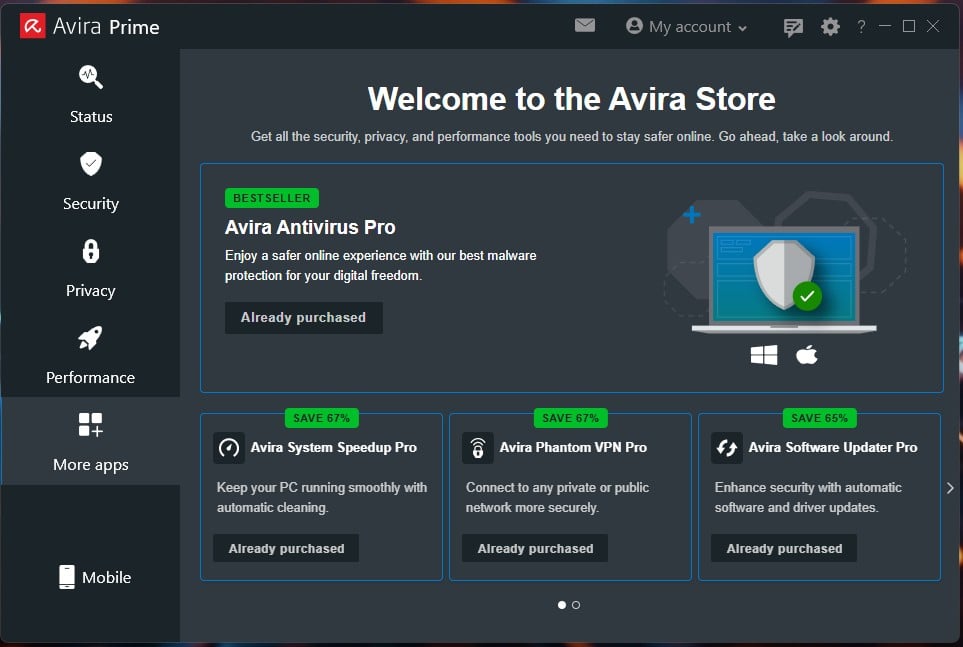
Task: Click the Avira red logo icon
Action: point(33,26)
